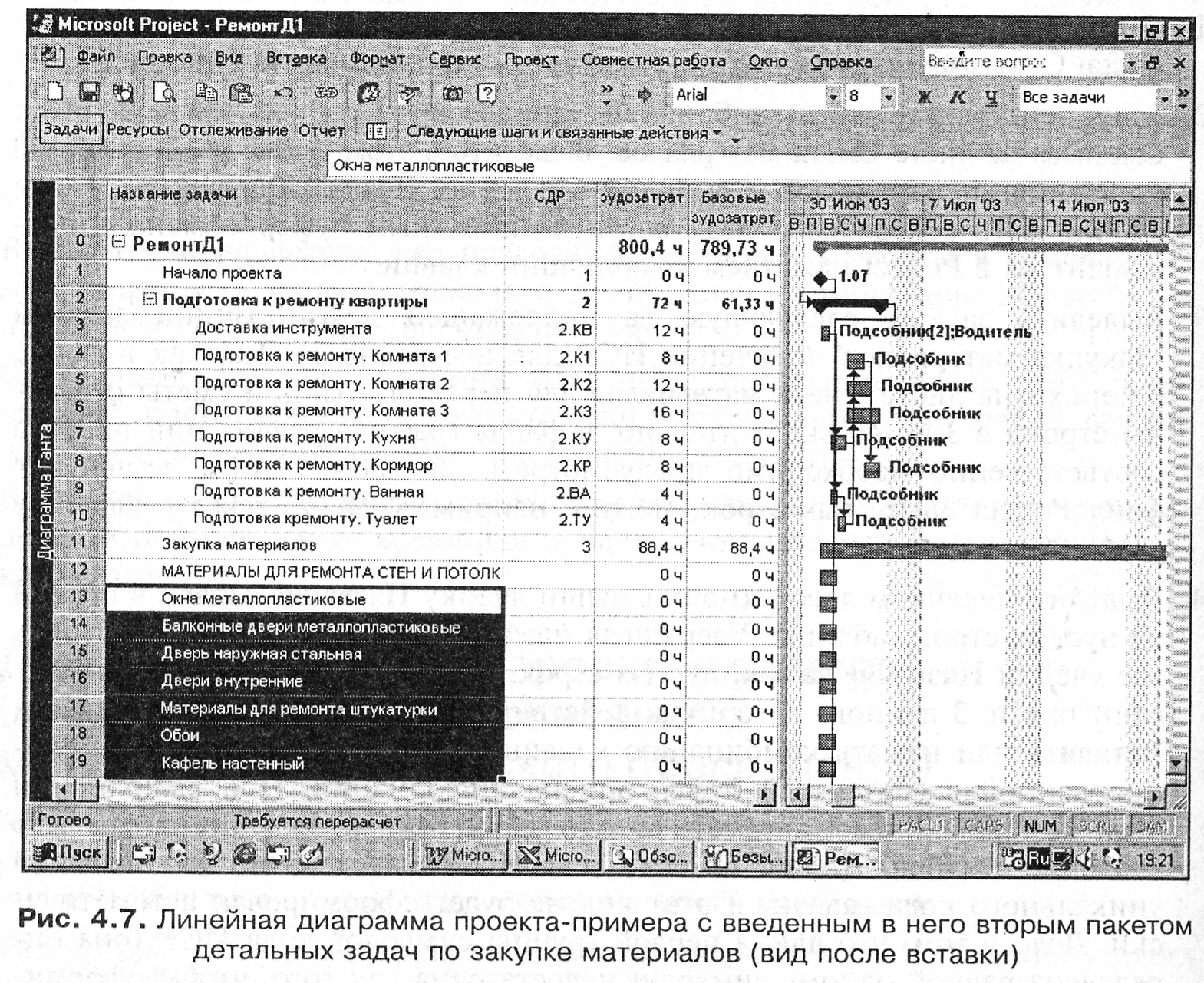Image resolution: width=1204 pixels, height=983 pixels.
Task: Select the Название задачи column header
Action: 305,207
